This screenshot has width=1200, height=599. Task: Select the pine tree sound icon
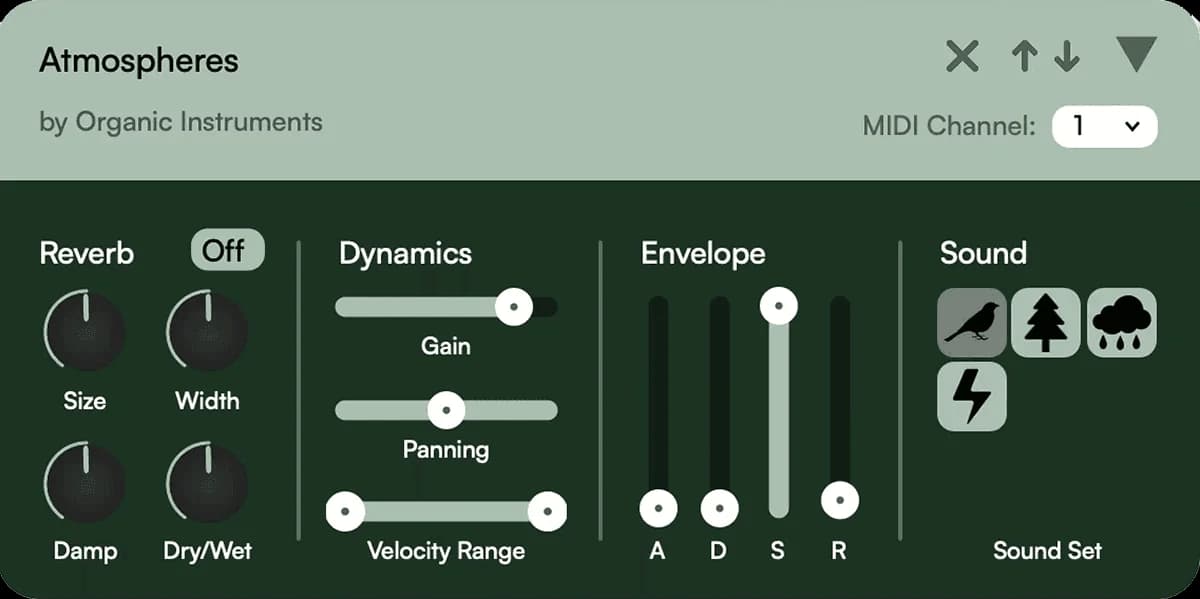[x=1046, y=322]
